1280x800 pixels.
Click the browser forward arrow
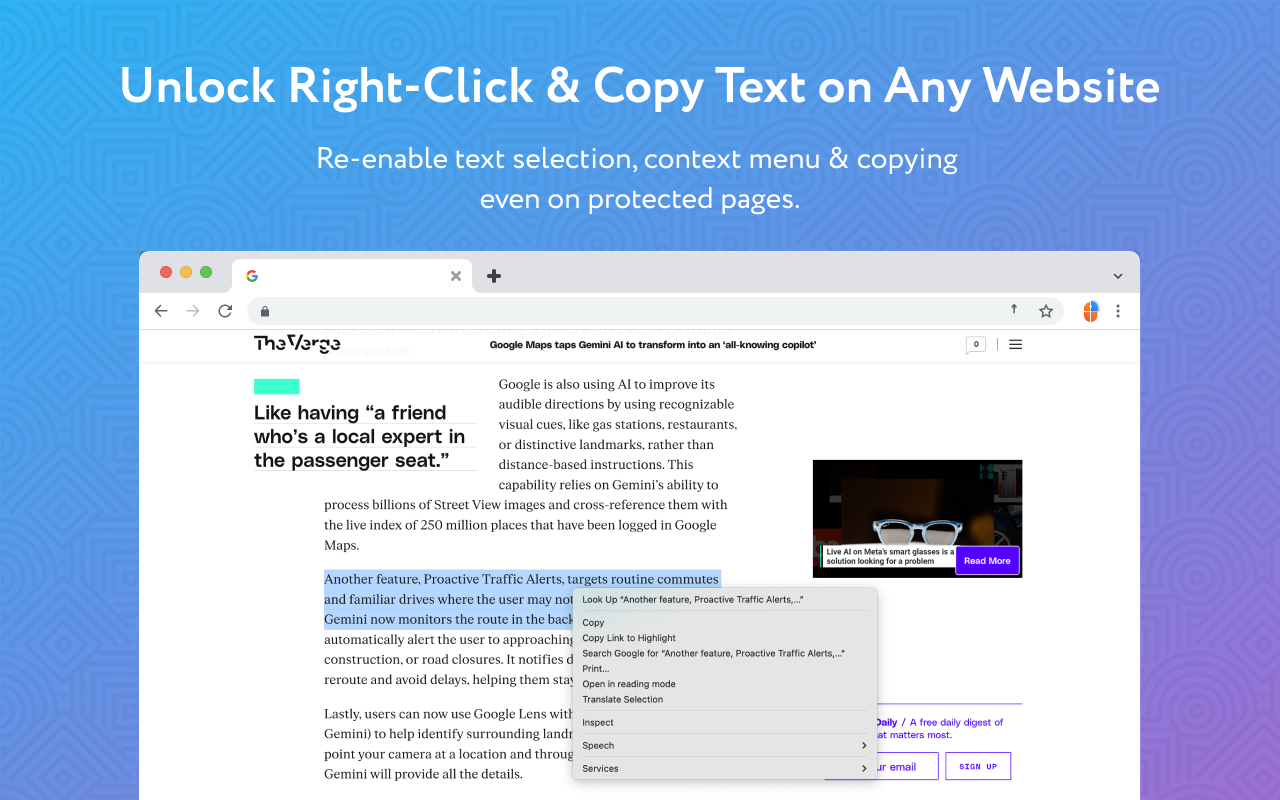(x=193, y=311)
